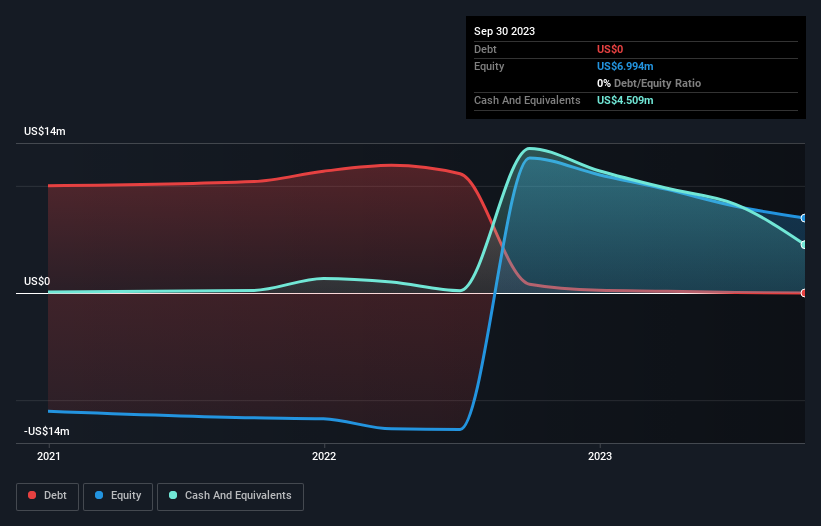Click the Debt label in tooltip

485,49
